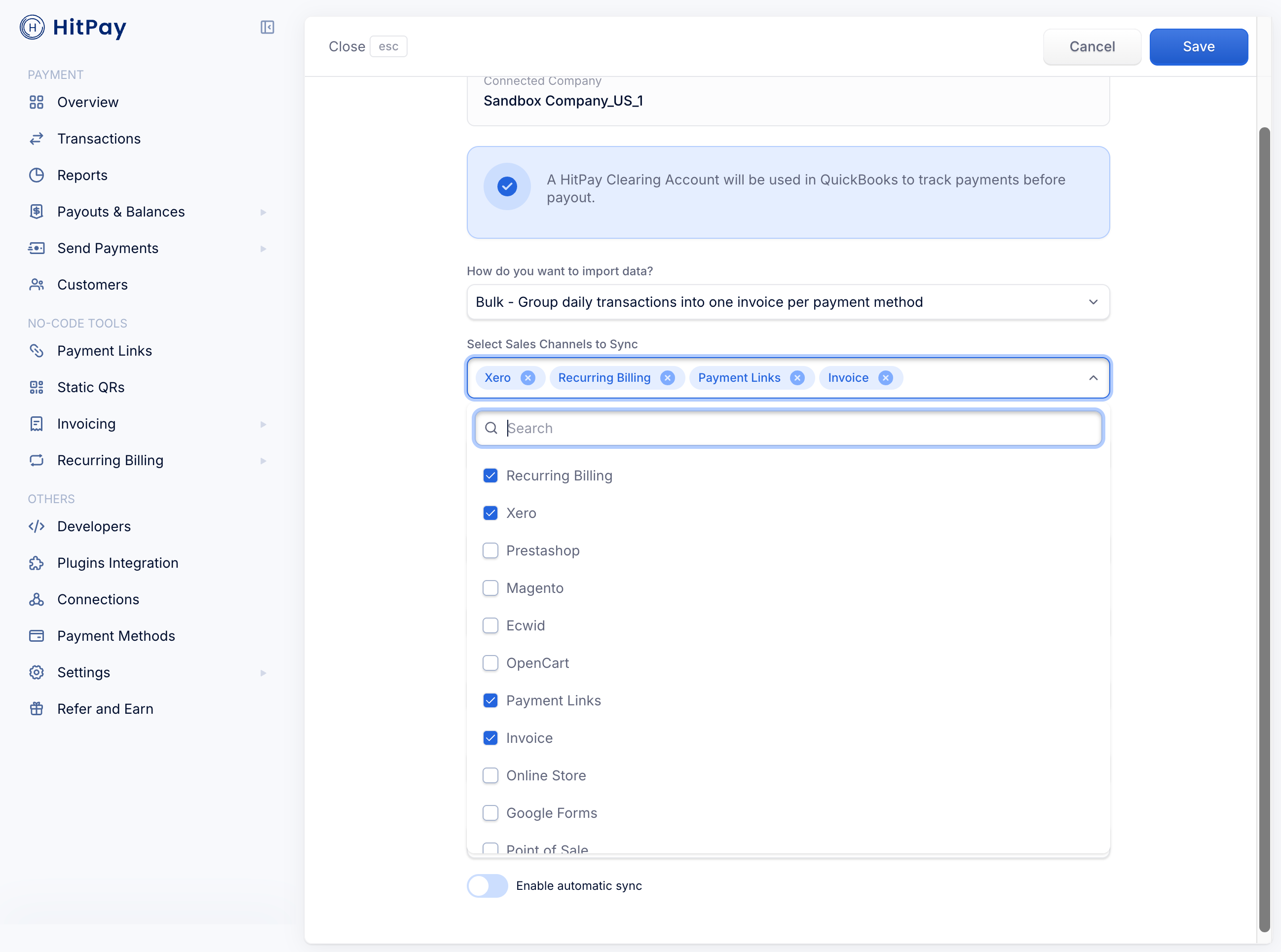Click the Payment Links chain icon
The width and height of the screenshot is (1281, 952).
pyautogui.click(x=37, y=350)
